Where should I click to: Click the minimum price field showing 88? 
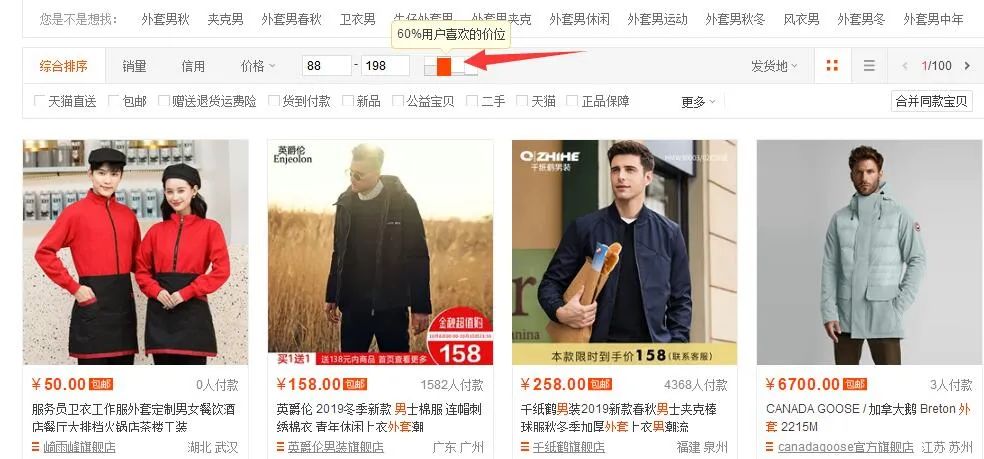(326, 65)
